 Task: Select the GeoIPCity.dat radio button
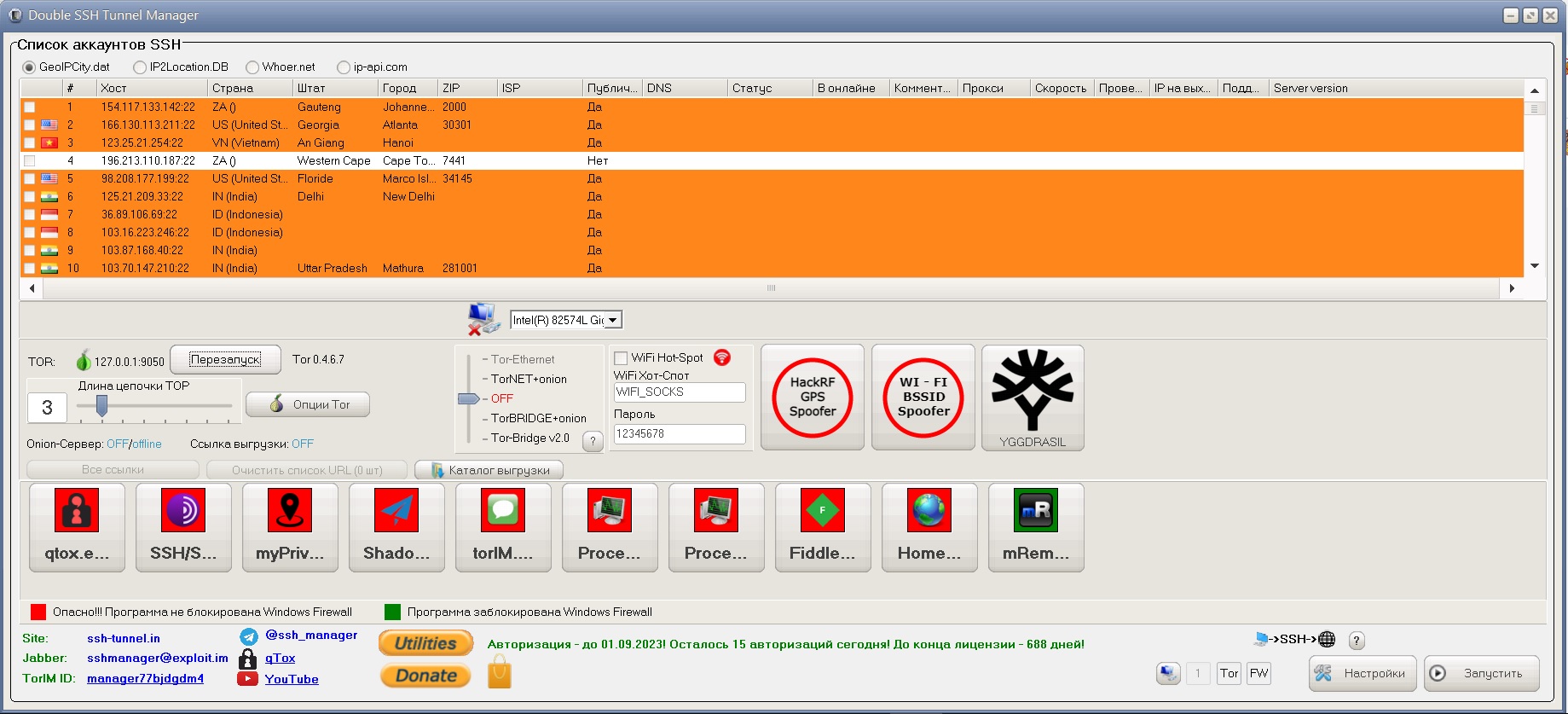[x=29, y=67]
